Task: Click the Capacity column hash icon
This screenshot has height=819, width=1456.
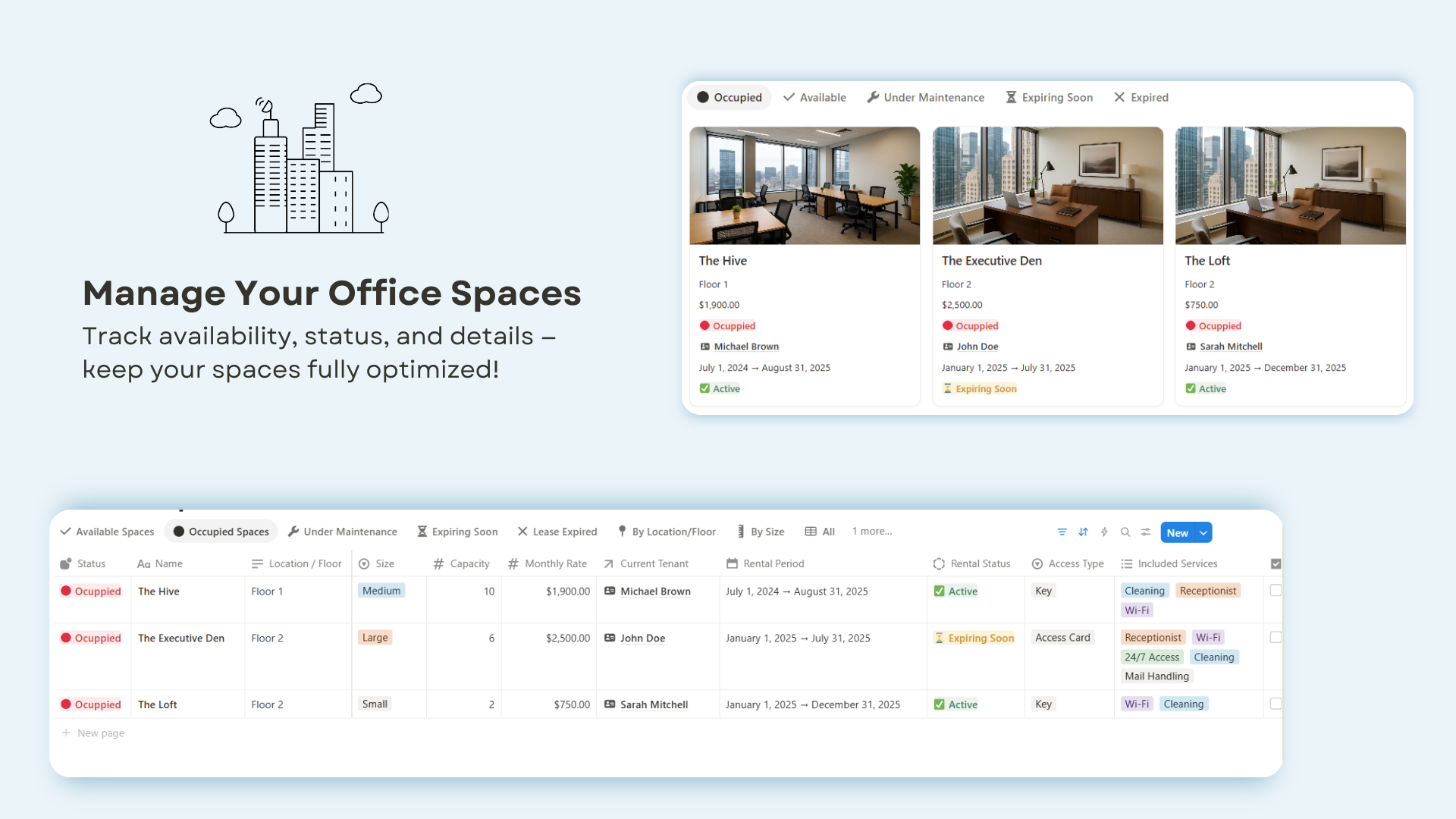Action: 438,563
